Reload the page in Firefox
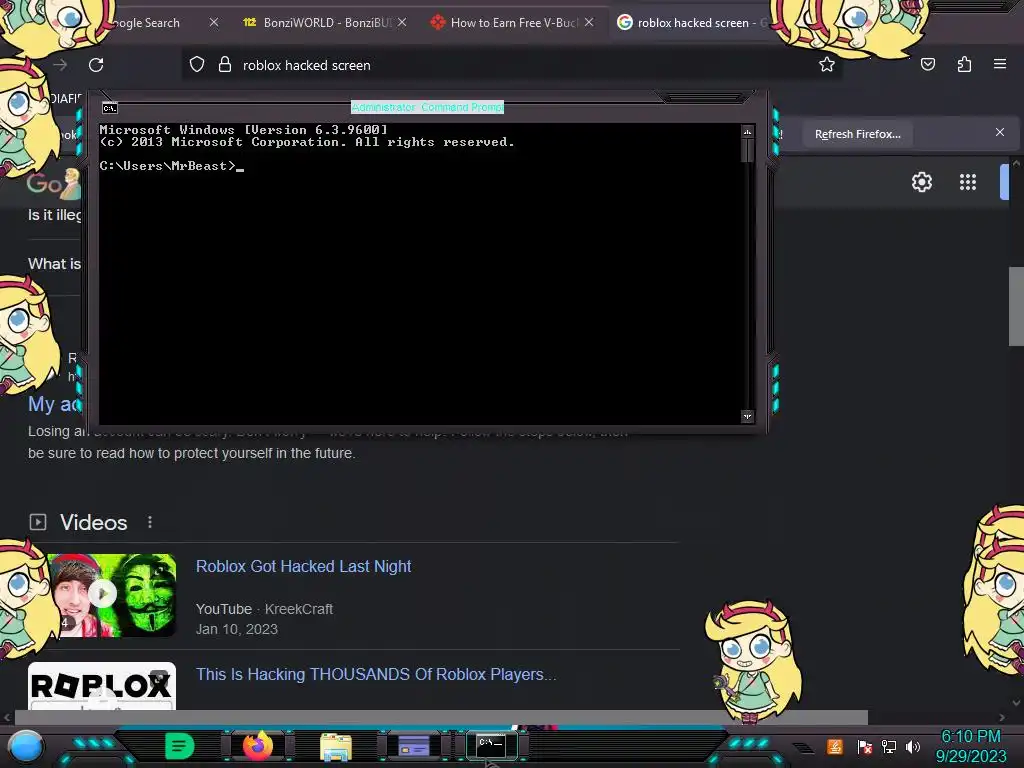Viewport: 1024px width, 768px height. [96, 65]
